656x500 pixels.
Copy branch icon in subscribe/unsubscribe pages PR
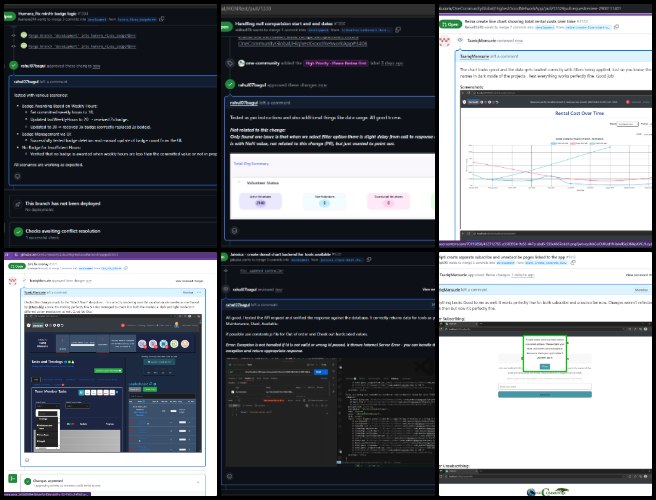point(573,262)
